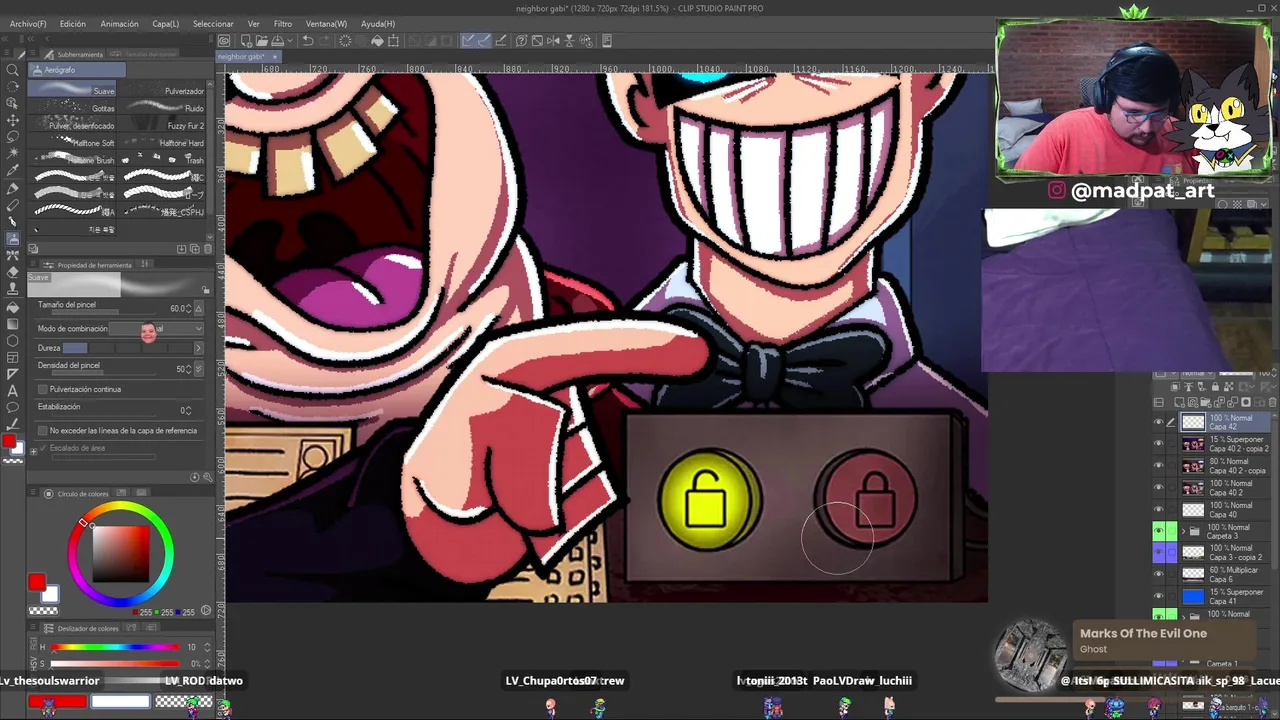
Task: Toggle visibility of Capa 40 layer
Action: coord(1159,510)
